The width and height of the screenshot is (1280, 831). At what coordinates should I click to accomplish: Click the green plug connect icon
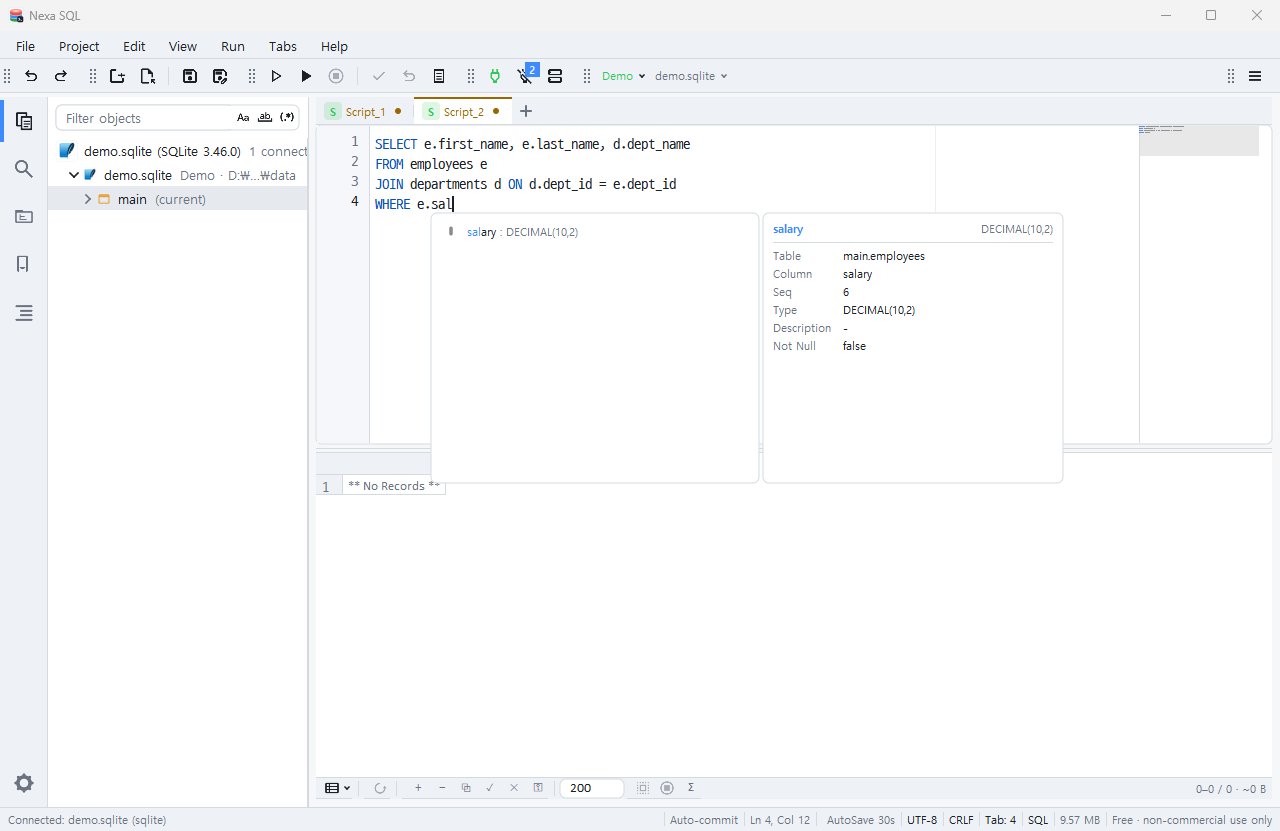[x=494, y=76]
